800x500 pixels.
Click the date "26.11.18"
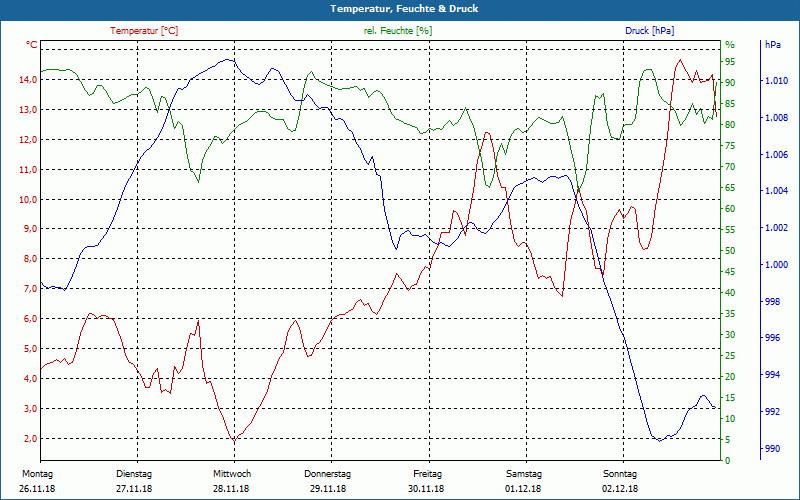click(37, 489)
